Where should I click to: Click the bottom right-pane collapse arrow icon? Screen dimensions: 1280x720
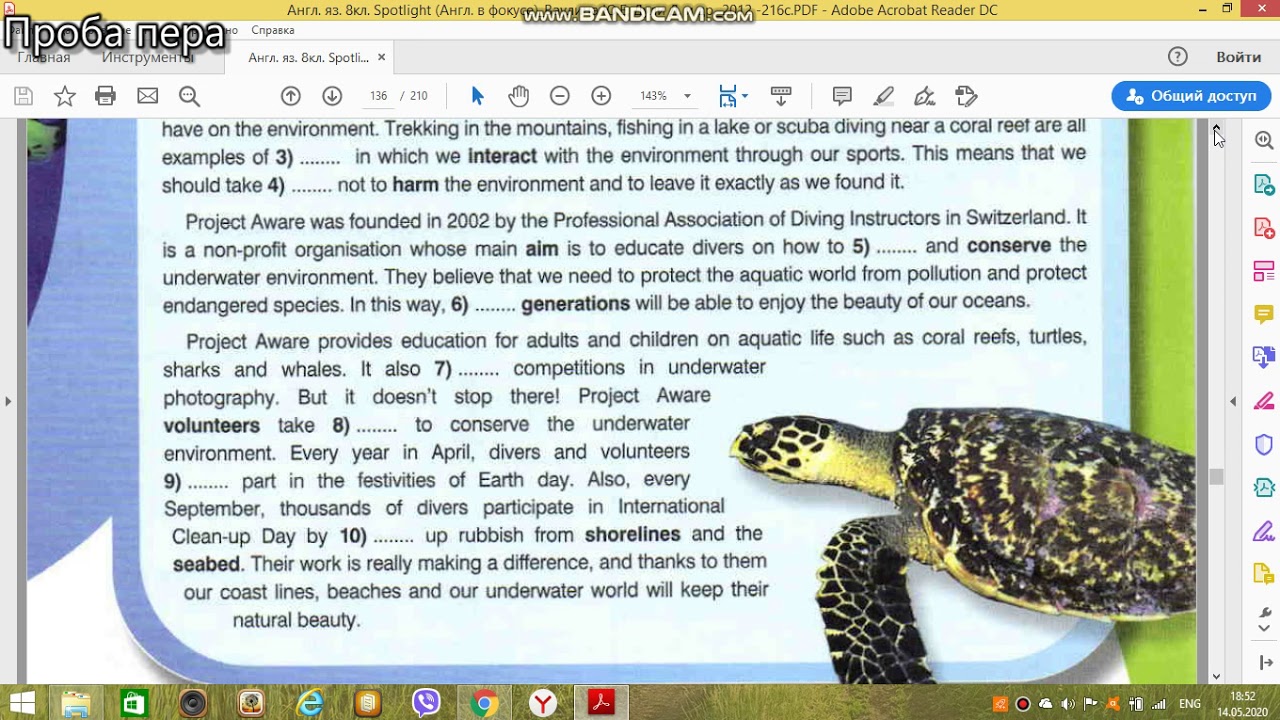1264,661
